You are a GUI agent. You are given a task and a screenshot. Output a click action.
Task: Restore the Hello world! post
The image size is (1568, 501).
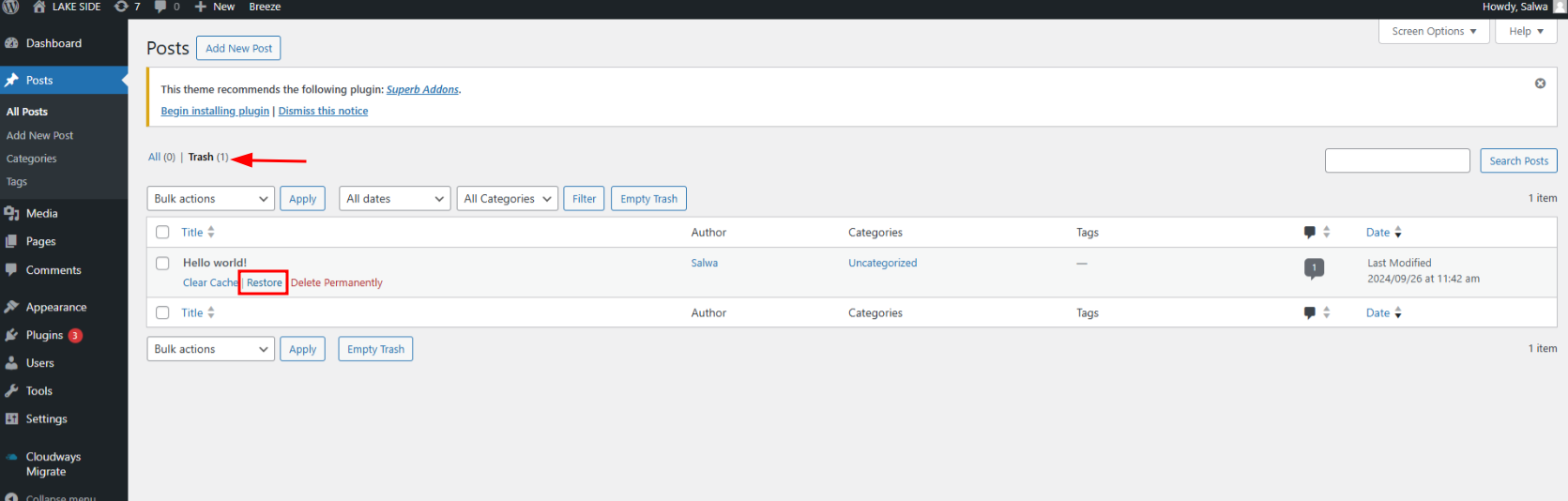(264, 282)
